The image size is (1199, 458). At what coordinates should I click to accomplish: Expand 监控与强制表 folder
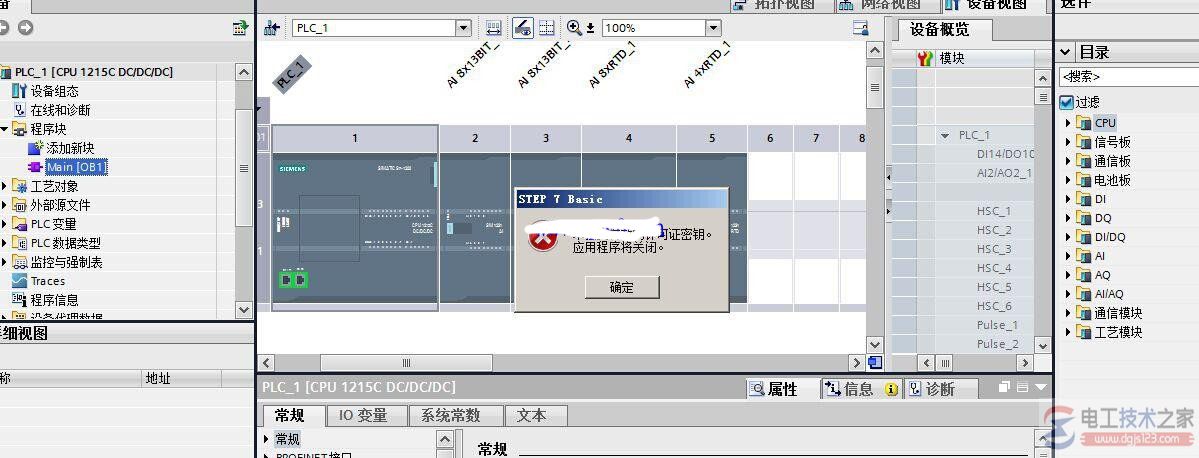coord(4,262)
